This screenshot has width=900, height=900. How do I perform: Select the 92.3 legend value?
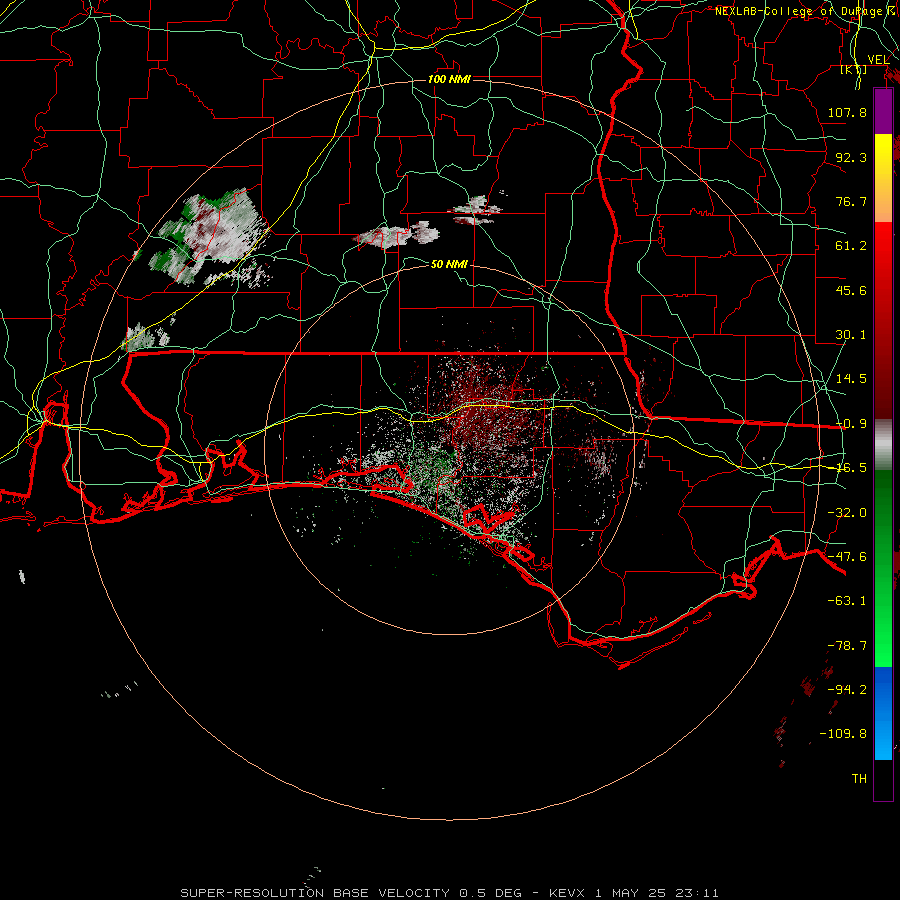851,157
